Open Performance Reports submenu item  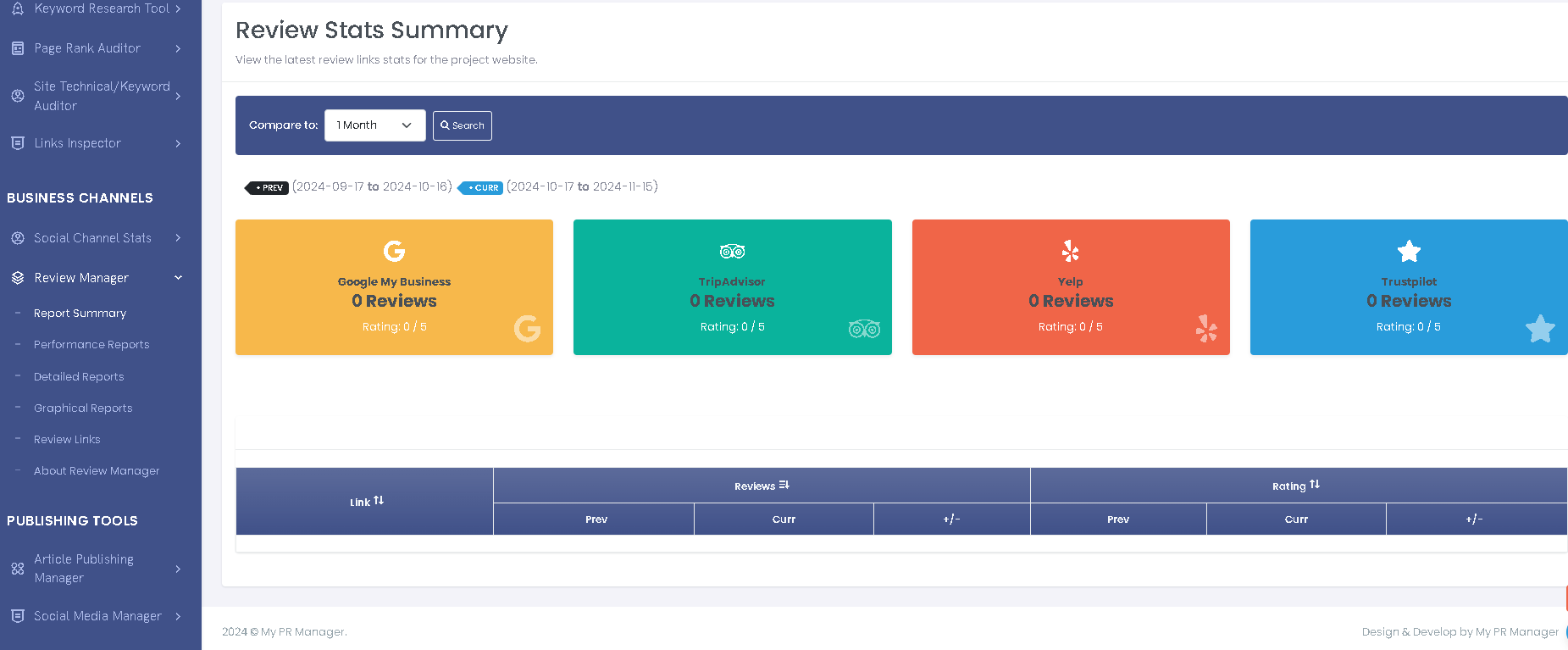[91, 345]
